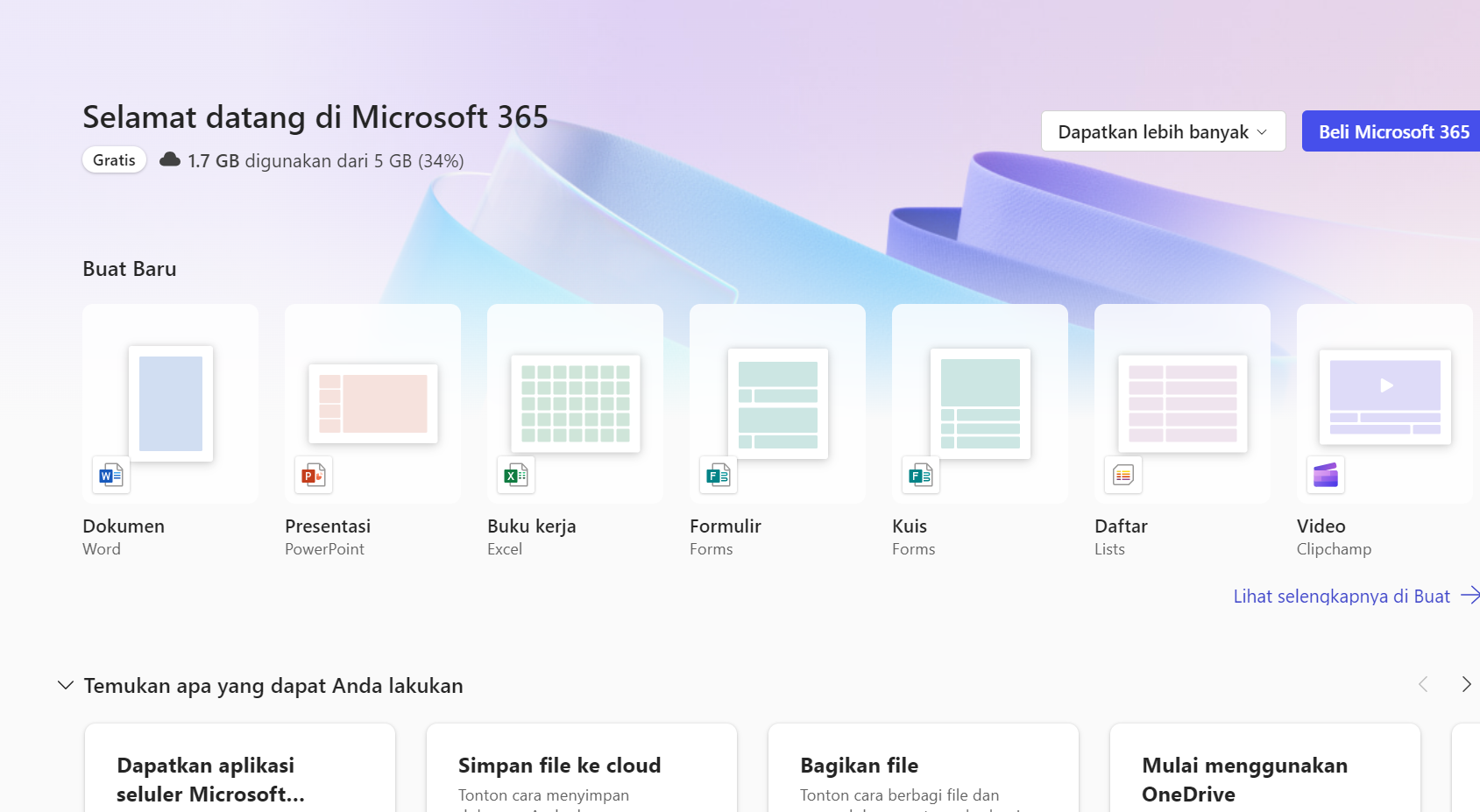Image resolution: width=1480 pixels, height=812 pixels.
Task: Open the Mulai menggunakan OneDrive card
Action: pos(1265,768)
